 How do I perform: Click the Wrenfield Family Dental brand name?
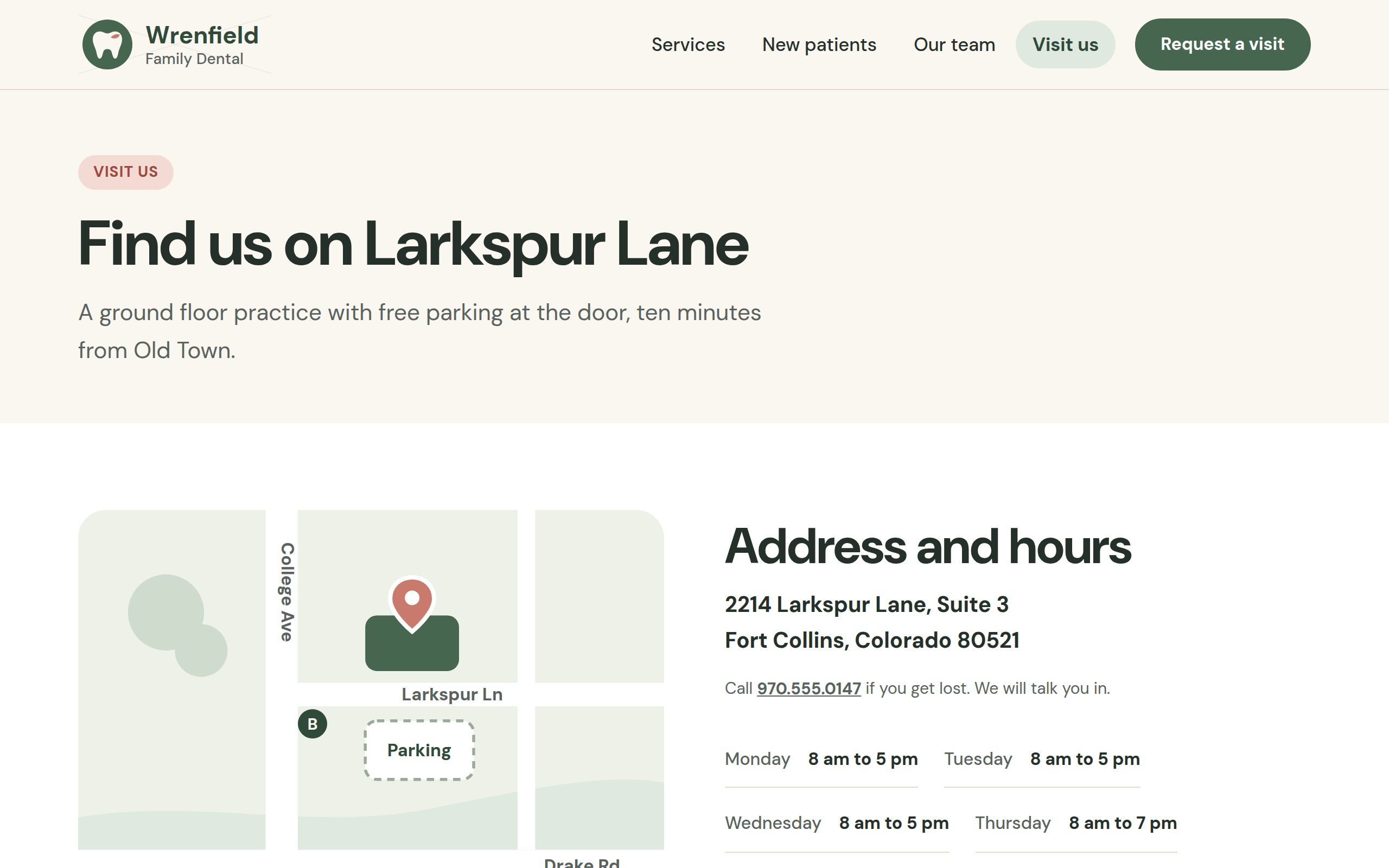[x=202, y=45]
